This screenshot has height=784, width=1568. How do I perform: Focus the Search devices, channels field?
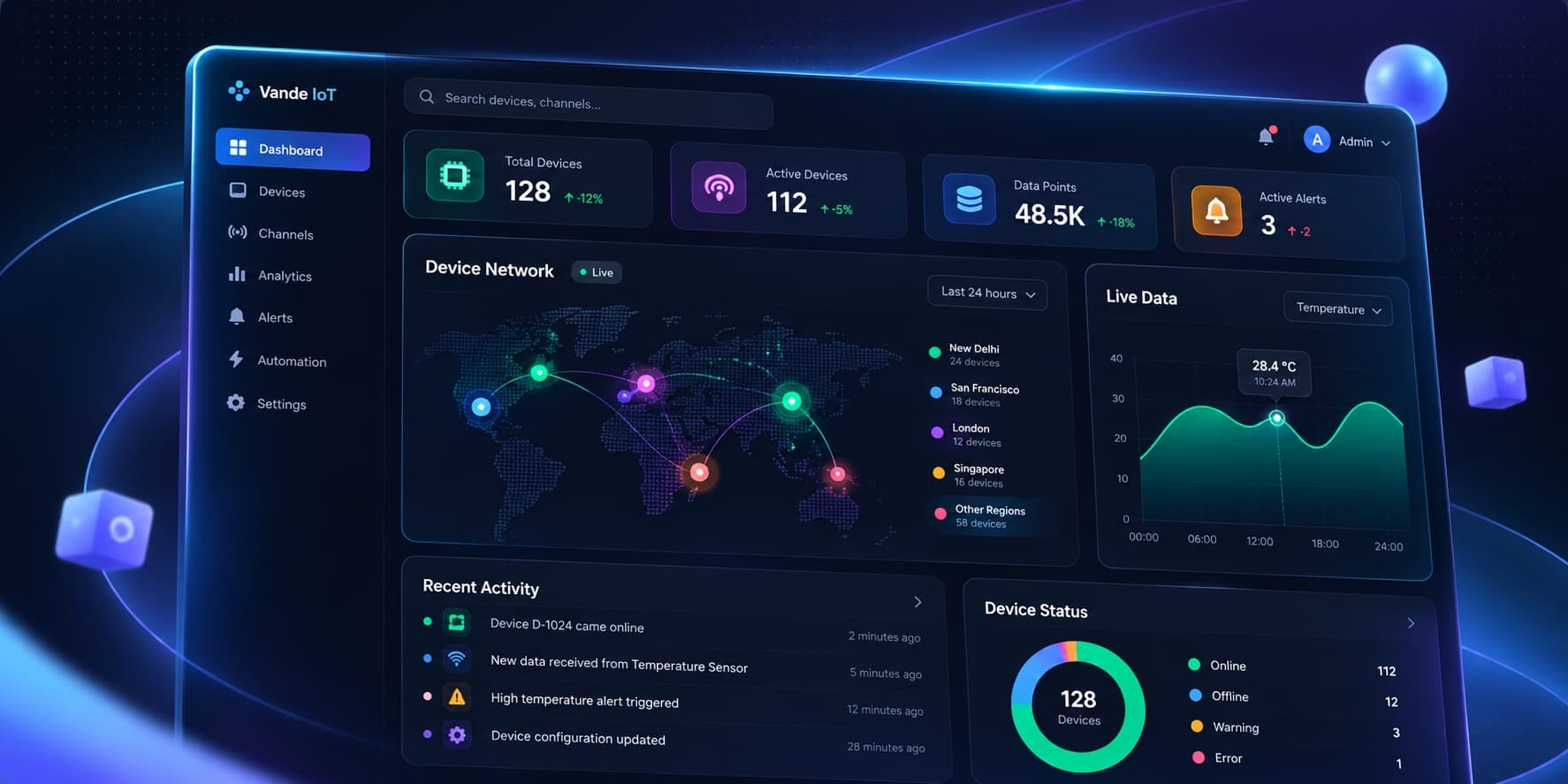click(589, 104)
